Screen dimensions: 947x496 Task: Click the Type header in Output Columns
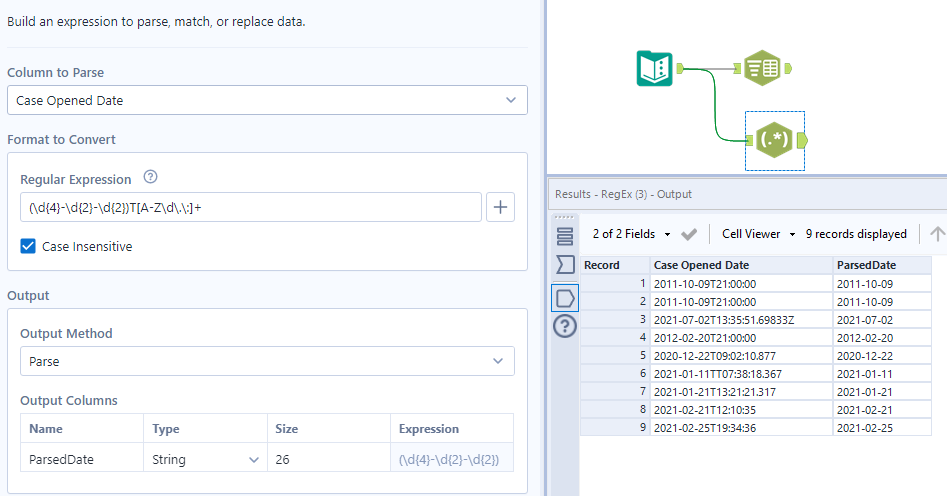(205, 429)
